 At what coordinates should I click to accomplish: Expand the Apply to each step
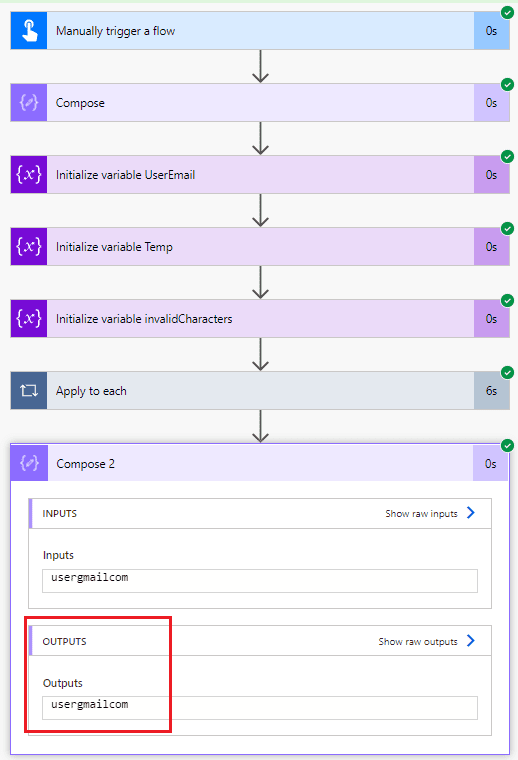pos(260,391)
